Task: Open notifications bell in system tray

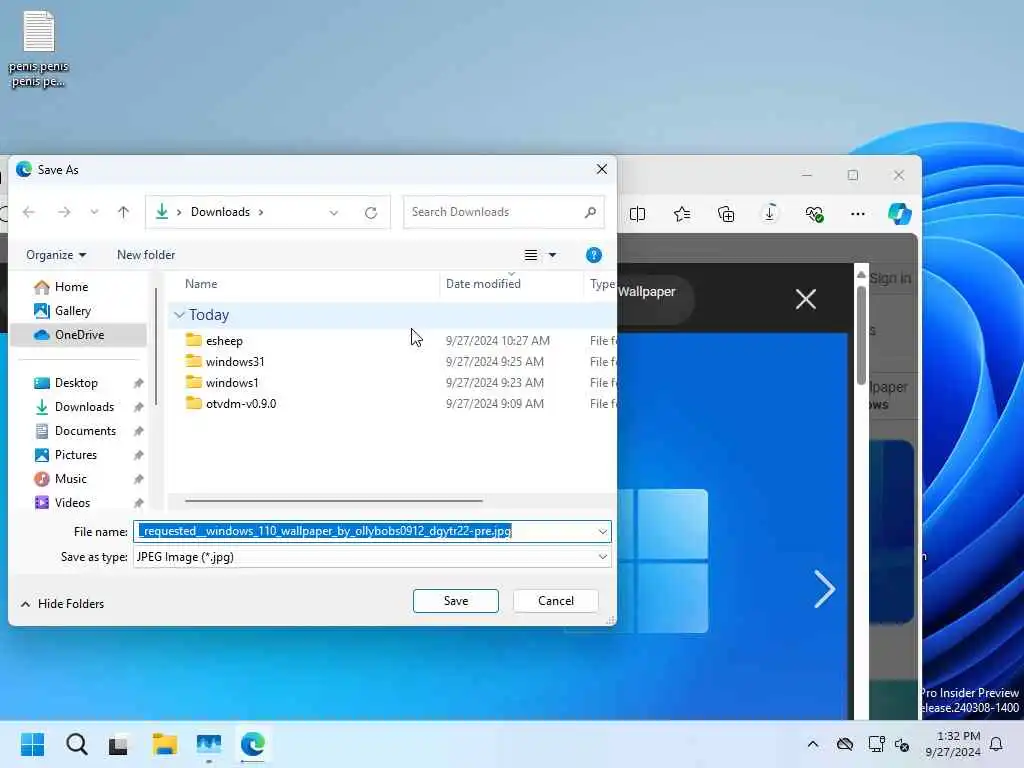Action: tap(997, 744)
